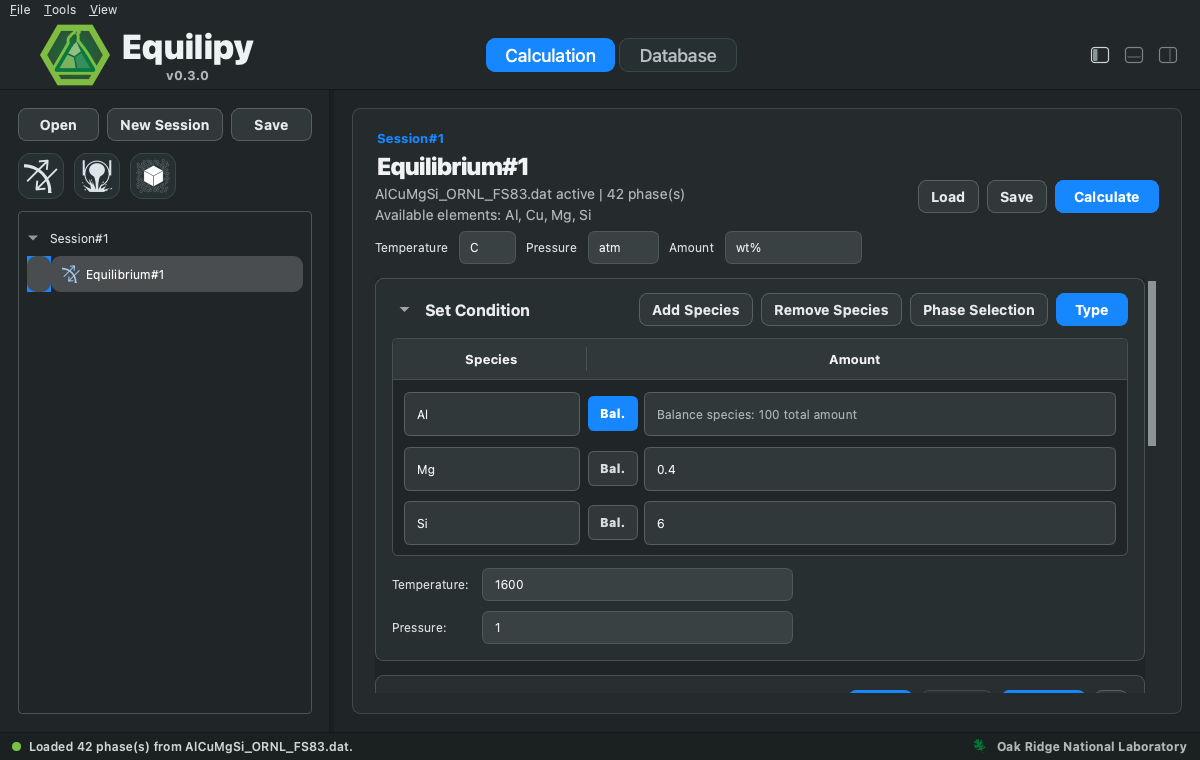Click the Species column header
This screenshot has width=1200, height=760.
(491, 359)
